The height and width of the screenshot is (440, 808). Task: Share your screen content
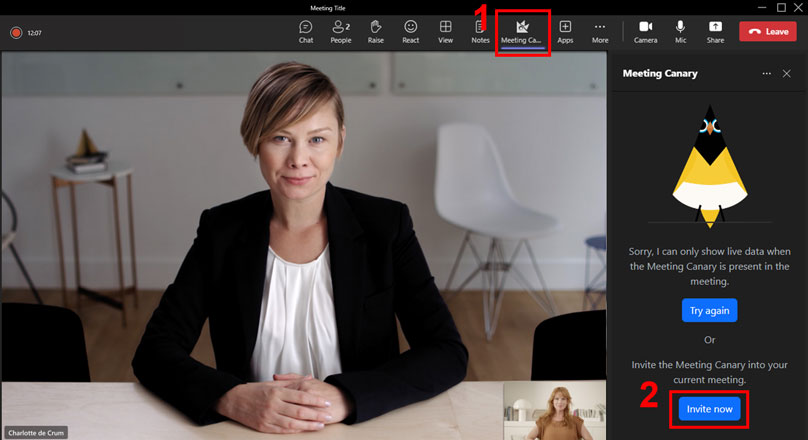pyautogui.click(x=715, y=31)
